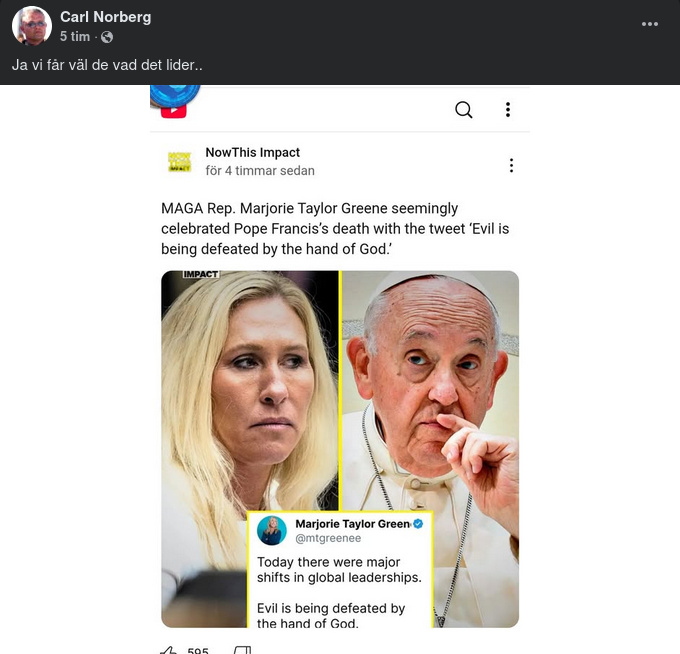680x654 pixels.
Task: Click the Marjorie Taylor Greene tweet avatar
Action: pos(272,531)
